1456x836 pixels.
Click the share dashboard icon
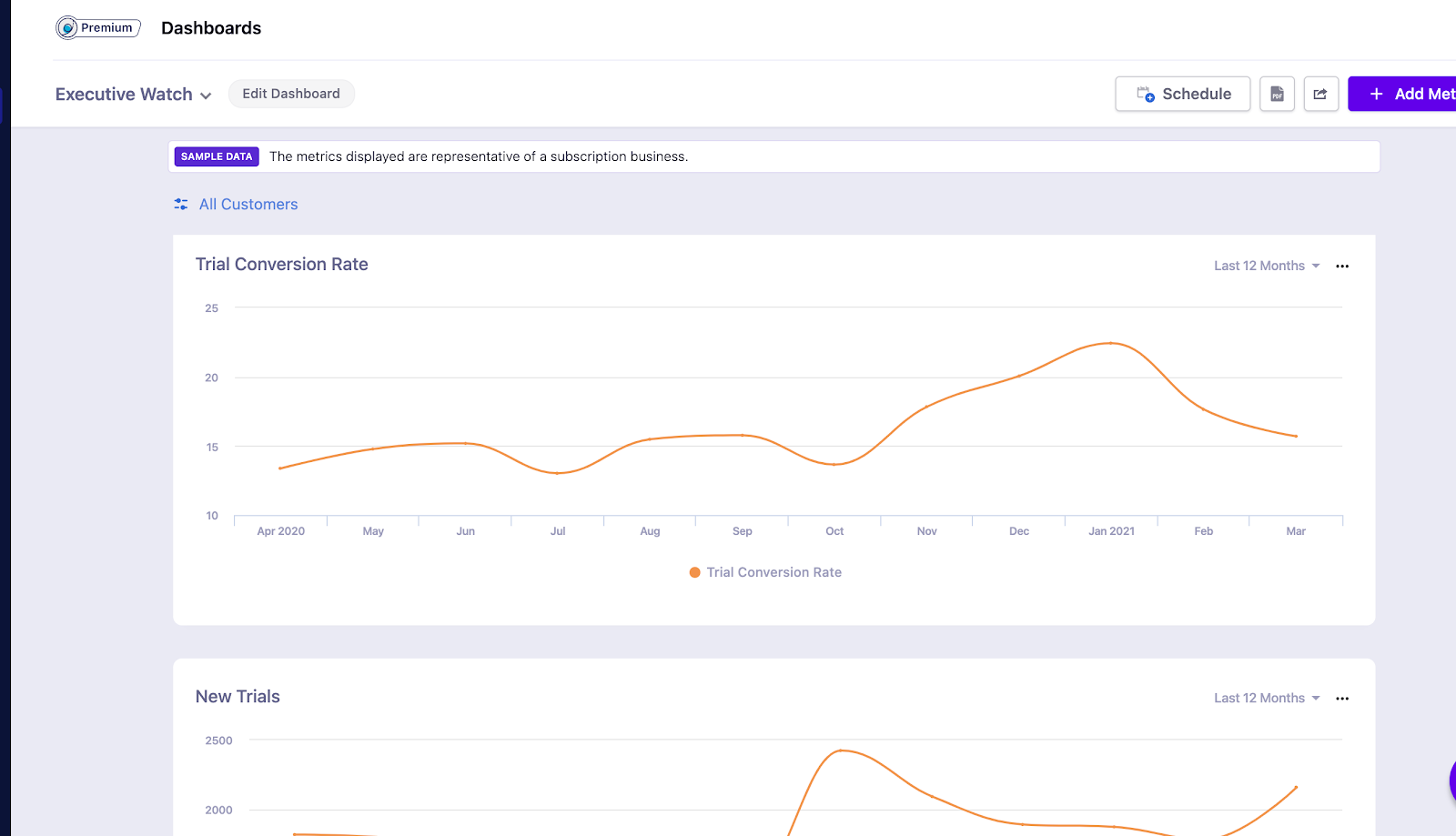pyautogui.click(x=1320, y=94)
